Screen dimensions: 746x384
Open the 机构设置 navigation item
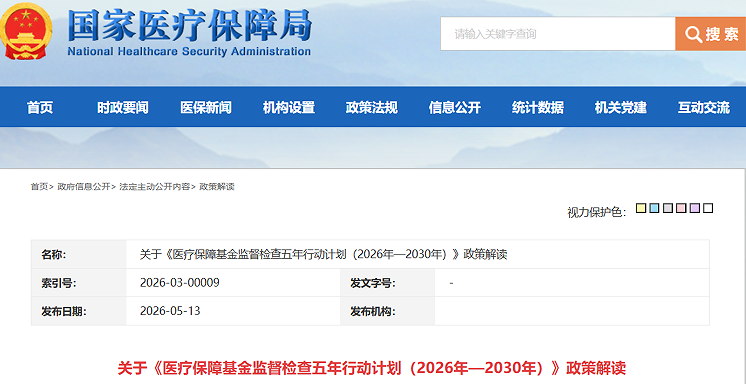pyautogui.click(x=289, y=108)
